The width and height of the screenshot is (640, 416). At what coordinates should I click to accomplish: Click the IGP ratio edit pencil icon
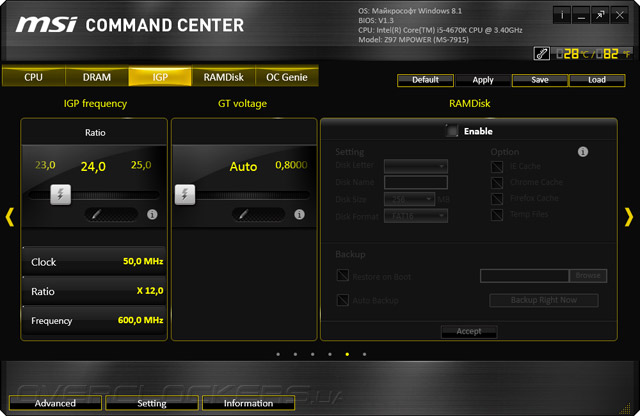pyautogui.click(x=111, y=214)
